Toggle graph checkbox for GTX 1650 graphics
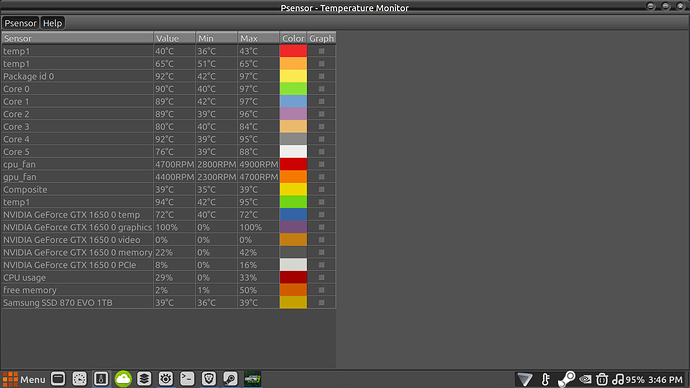The height and width of the screenshot is (388, 690). pyautogui.click(x=322, y=227)
